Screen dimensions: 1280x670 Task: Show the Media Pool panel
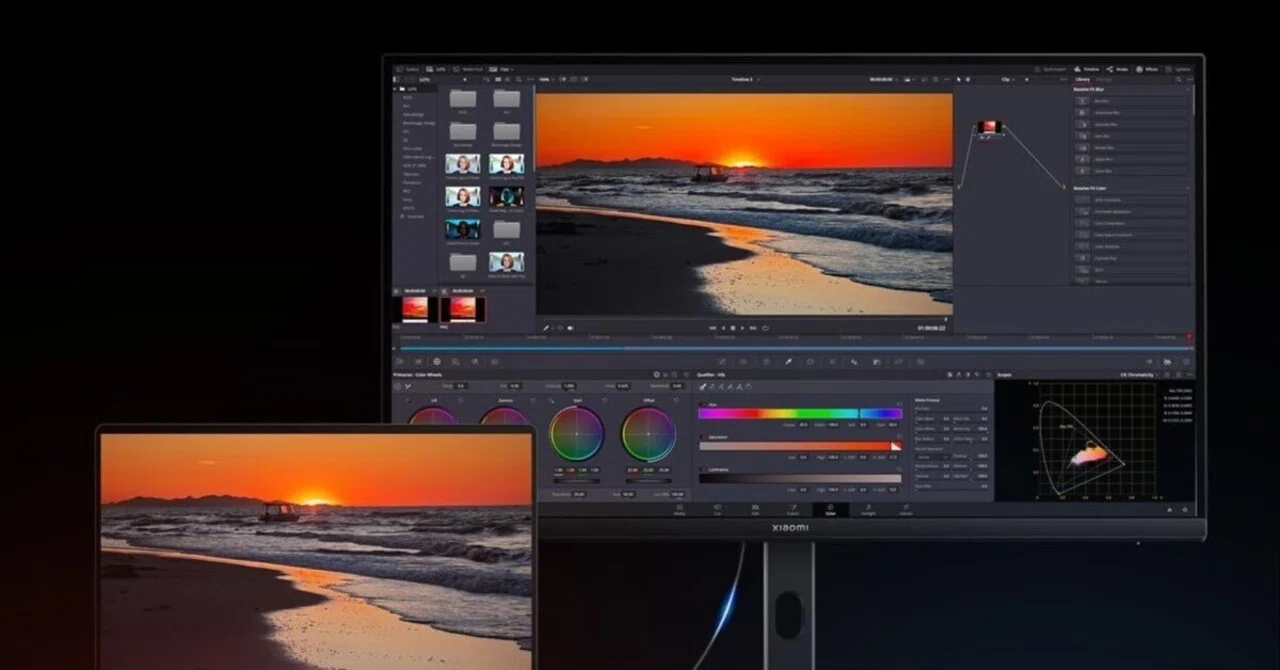tap(469, 69)
